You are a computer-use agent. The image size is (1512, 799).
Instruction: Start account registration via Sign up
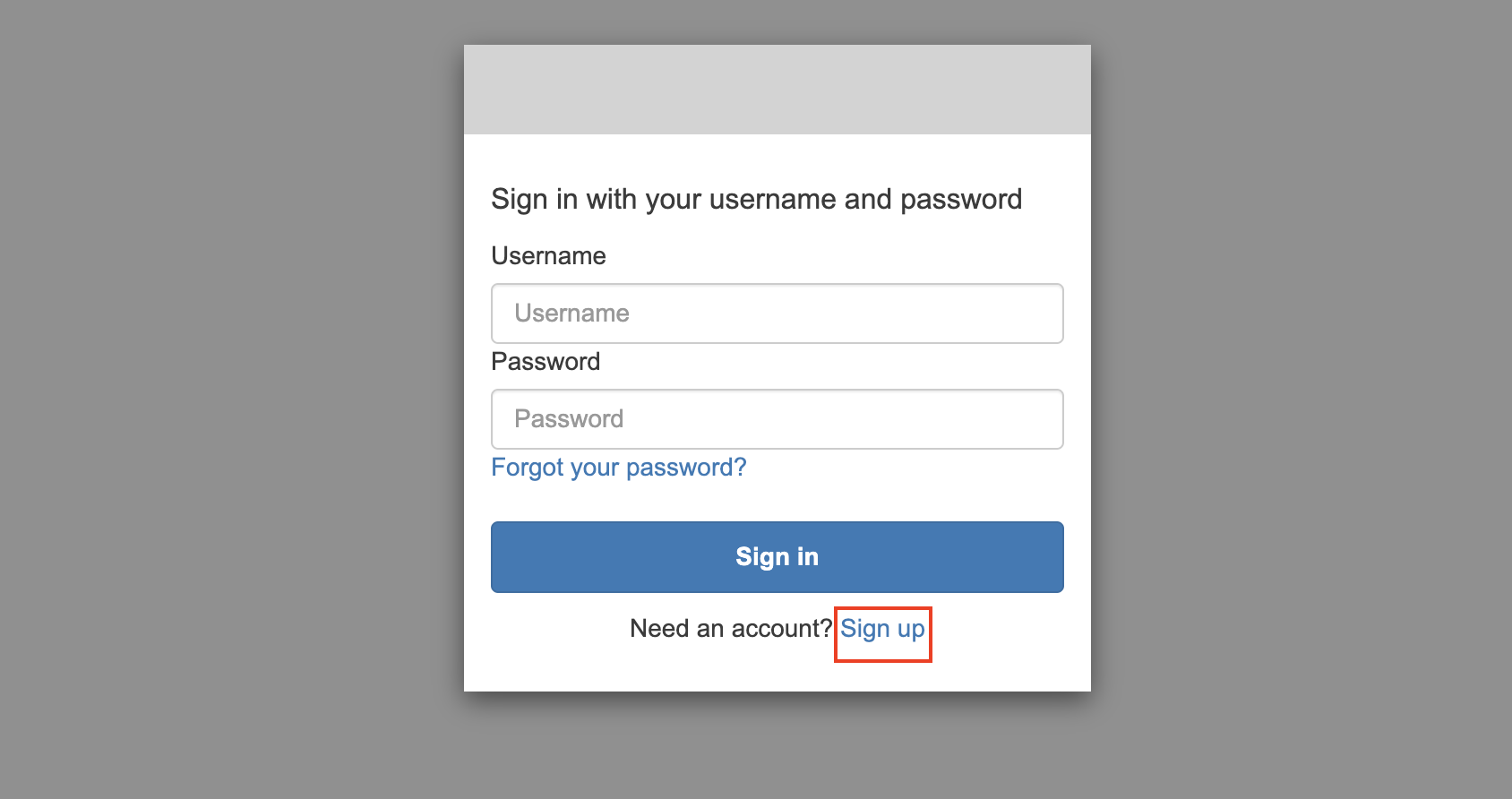(x=882, y=629)
